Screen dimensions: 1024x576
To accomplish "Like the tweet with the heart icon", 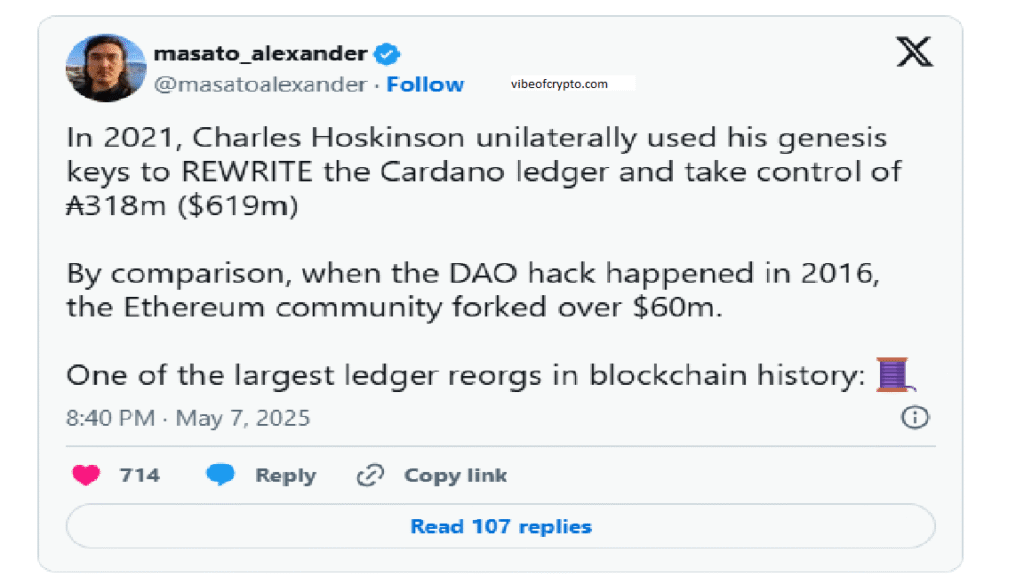I will 86,476.
